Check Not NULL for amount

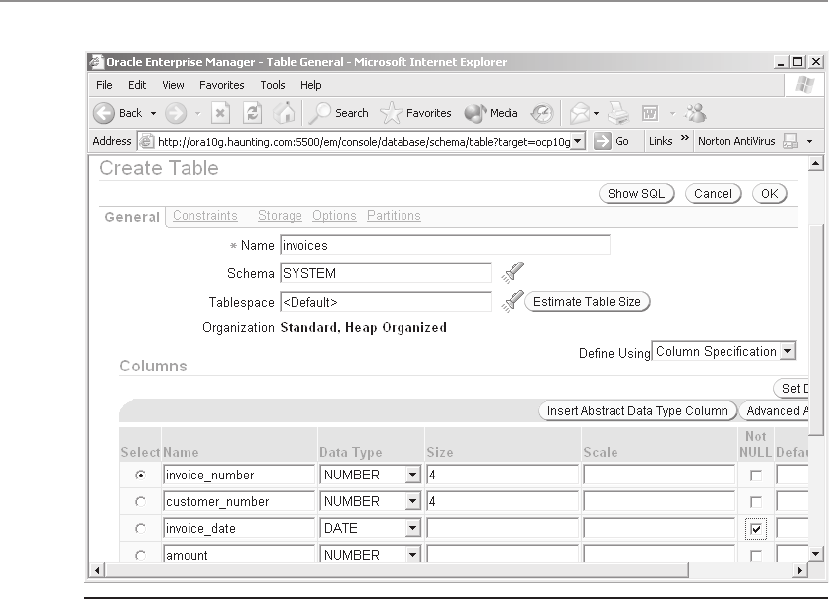[756, 556]
